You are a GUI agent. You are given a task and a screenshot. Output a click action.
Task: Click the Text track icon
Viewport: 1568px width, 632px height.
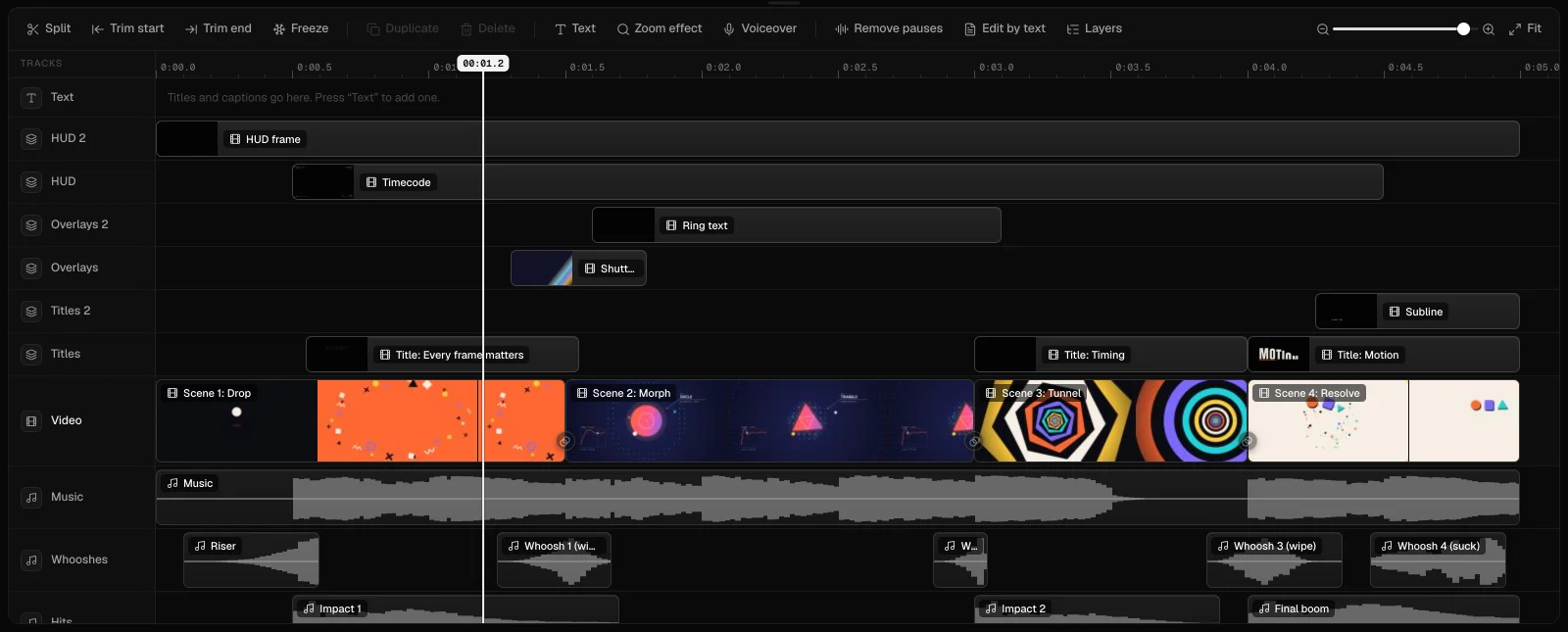point(31,98)
